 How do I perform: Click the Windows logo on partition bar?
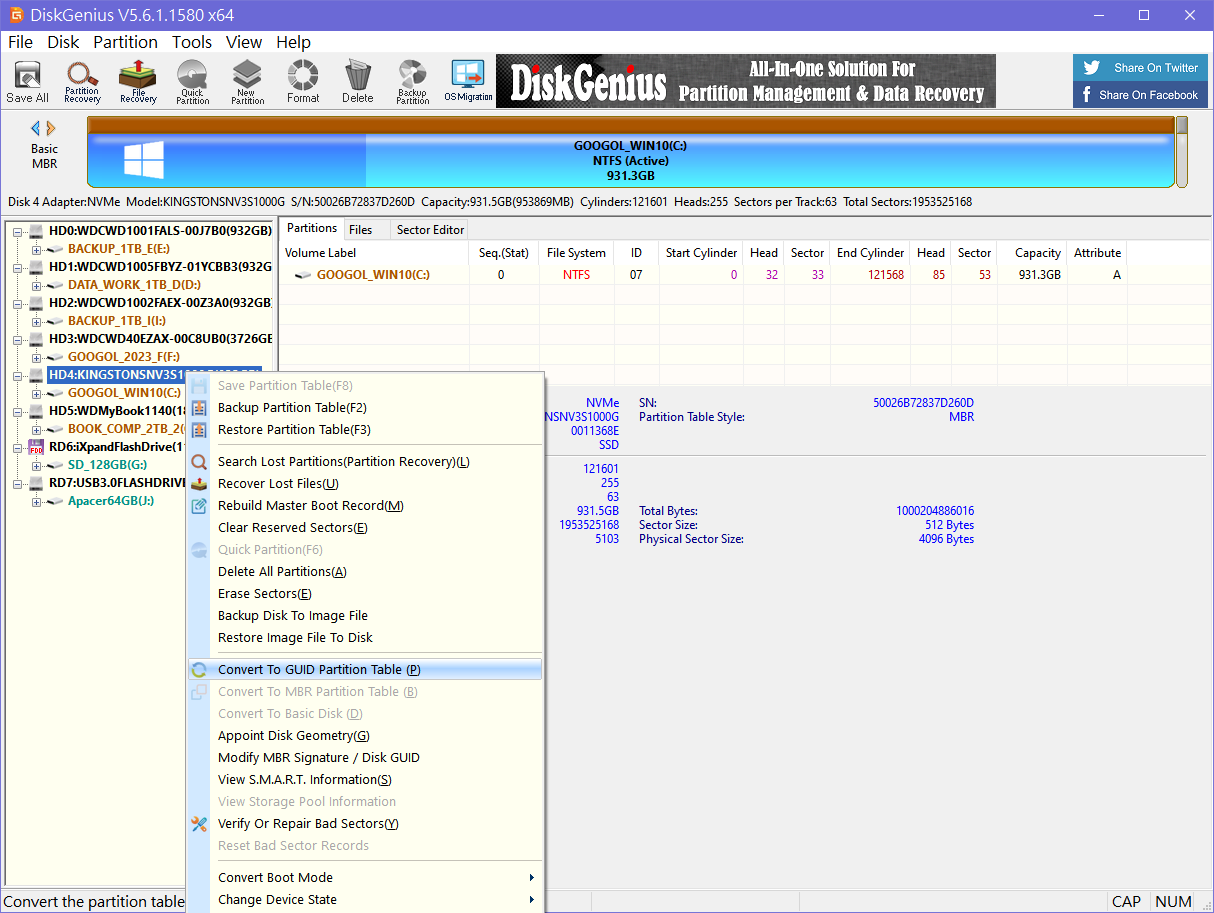(144, 161)
